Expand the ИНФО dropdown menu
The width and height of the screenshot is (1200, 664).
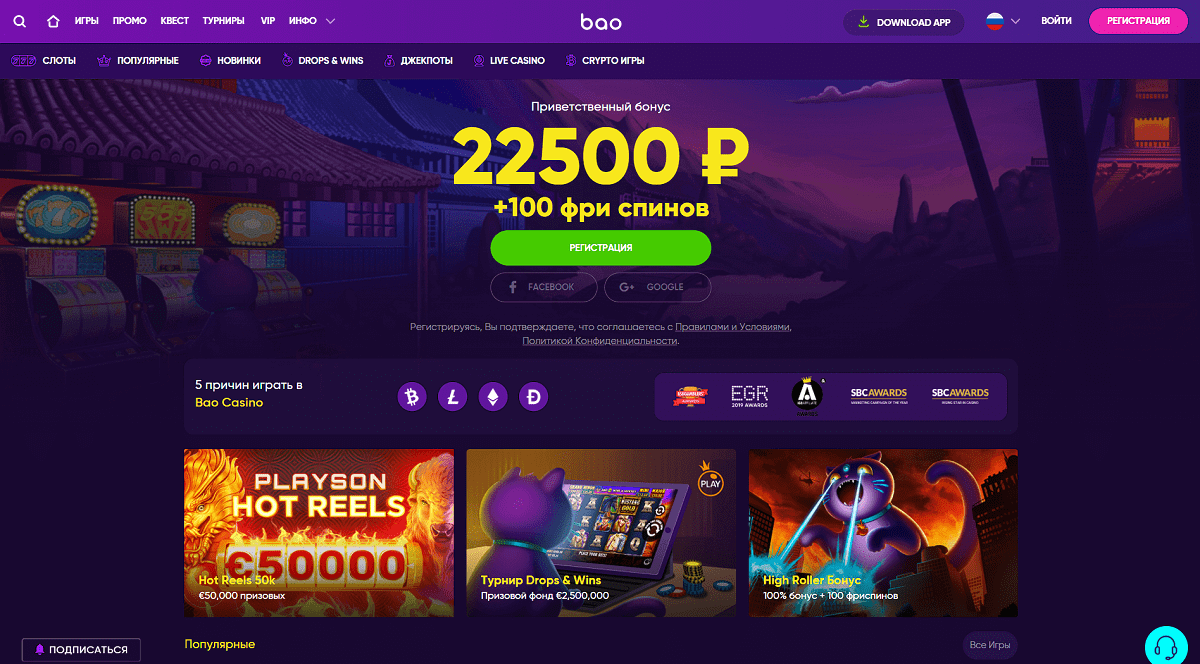click(311, 21)
